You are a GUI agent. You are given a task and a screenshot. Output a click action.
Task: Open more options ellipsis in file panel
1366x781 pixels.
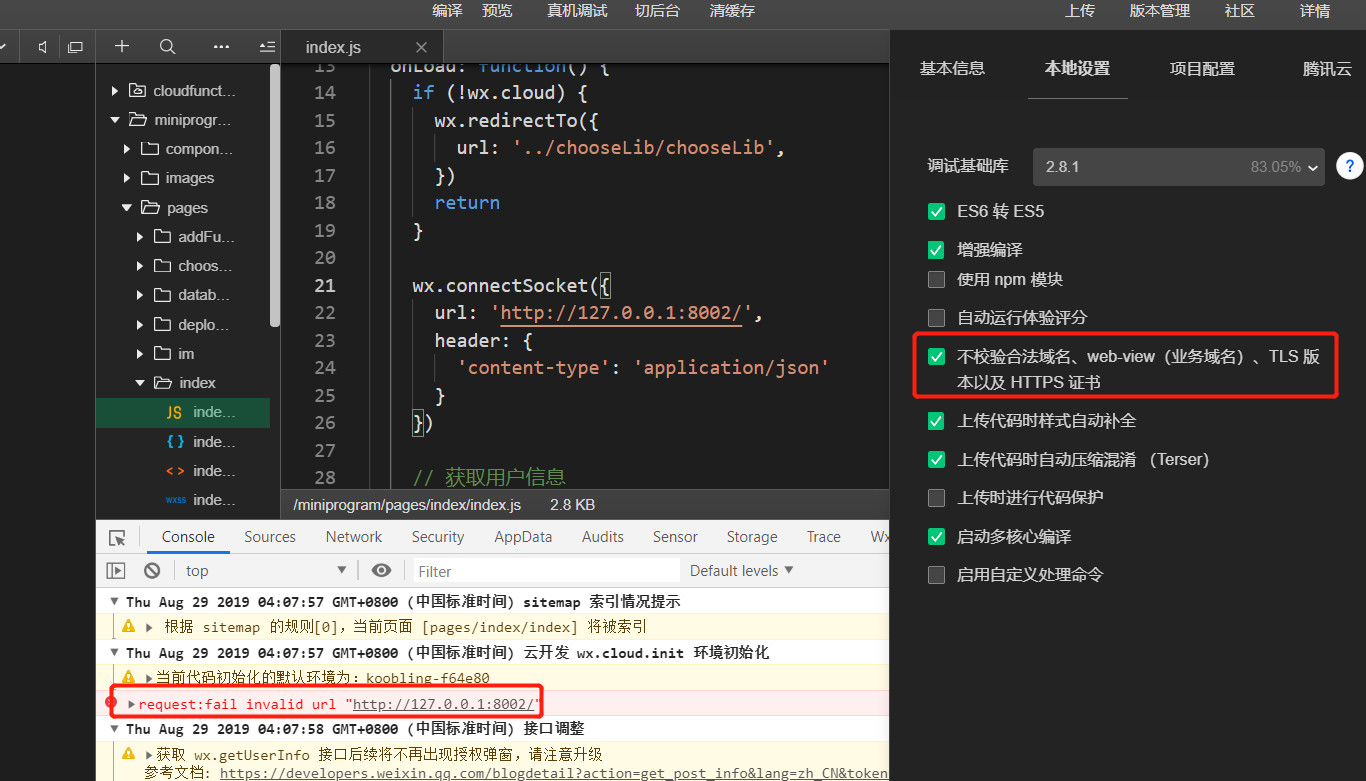pos(222,47)
